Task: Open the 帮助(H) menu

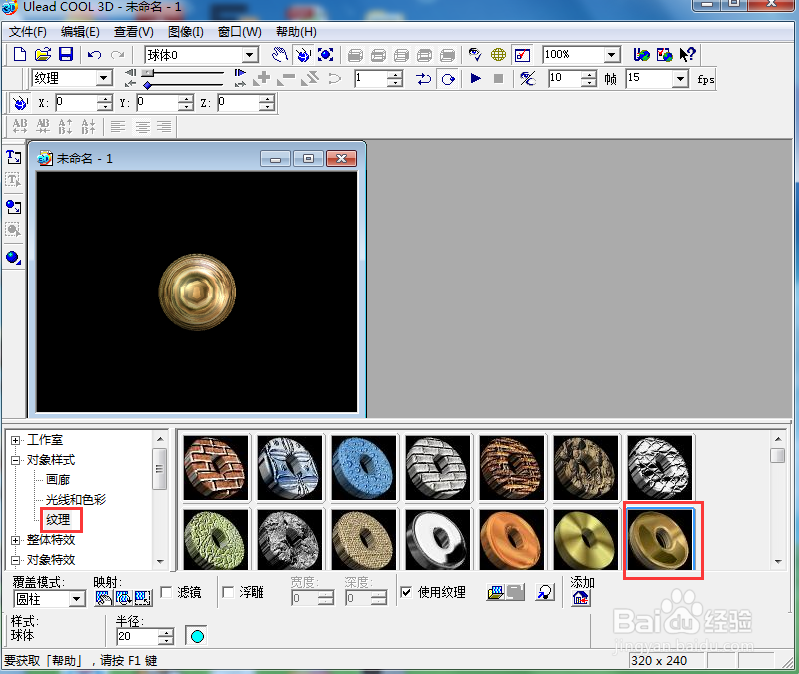Action: coord(296,32)
